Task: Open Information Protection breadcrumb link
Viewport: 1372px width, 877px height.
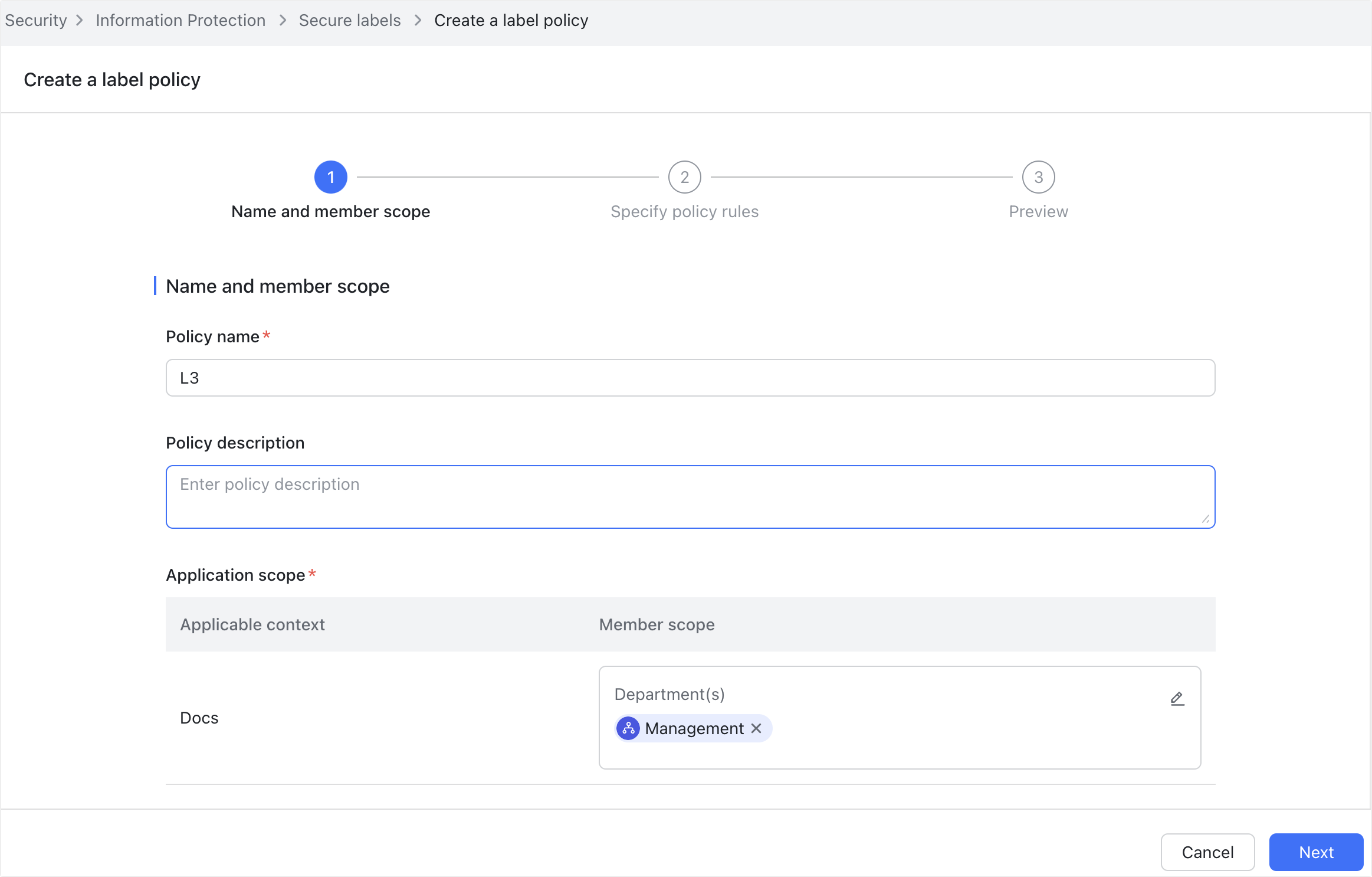Action: [180, 19]
